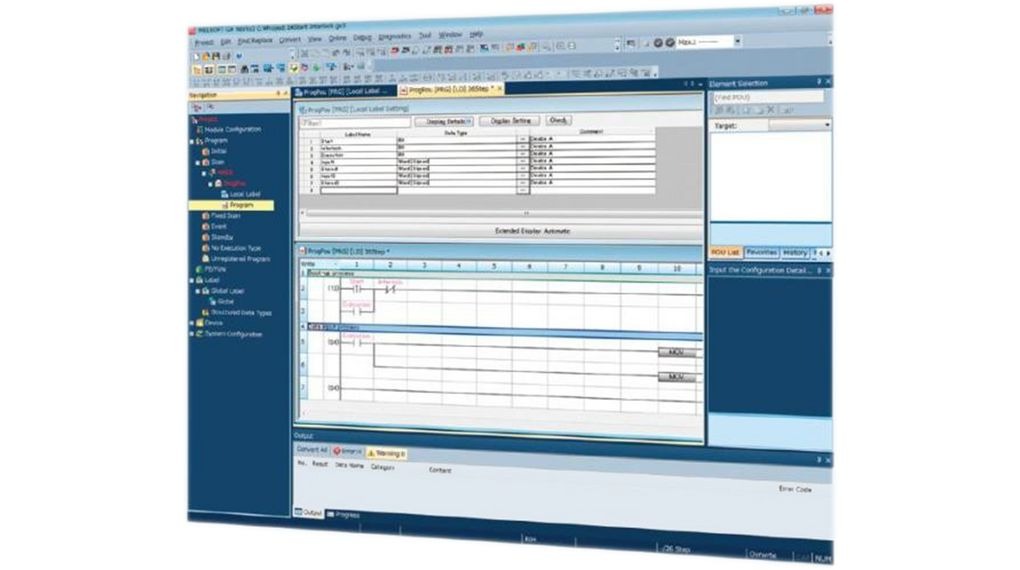Collapse the Global Label tree node
The width and height of the screenshot is (1020, 570).
click(198, 291)
